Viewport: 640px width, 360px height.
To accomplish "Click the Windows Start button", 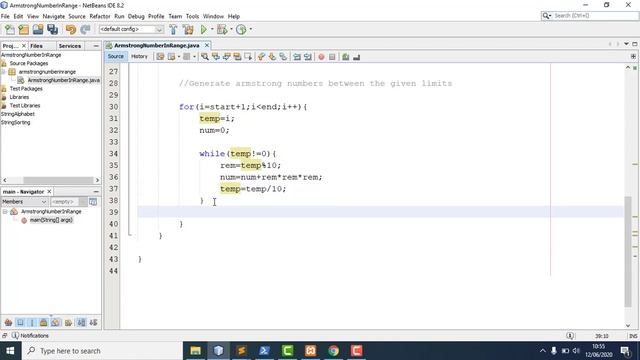I will [x=10, y=351].
